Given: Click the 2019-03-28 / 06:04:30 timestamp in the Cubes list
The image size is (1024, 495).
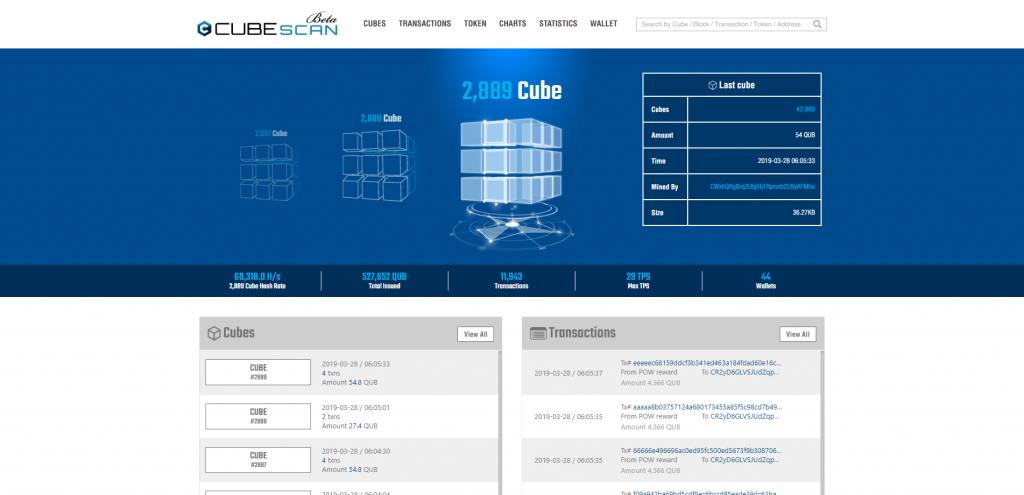Looking at the screenshot, I should pyautogui.click(x=355, y=451).
